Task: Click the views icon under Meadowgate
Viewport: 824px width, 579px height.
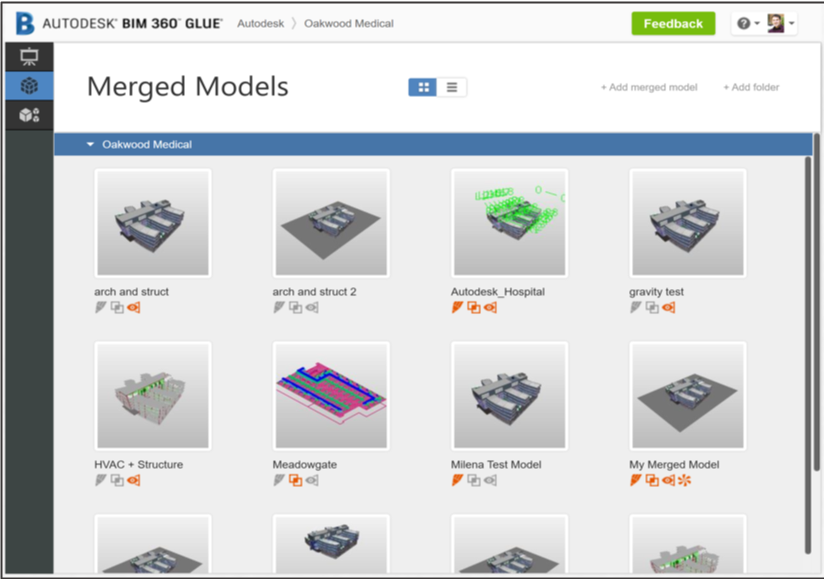Action: [x=312, y=480]
